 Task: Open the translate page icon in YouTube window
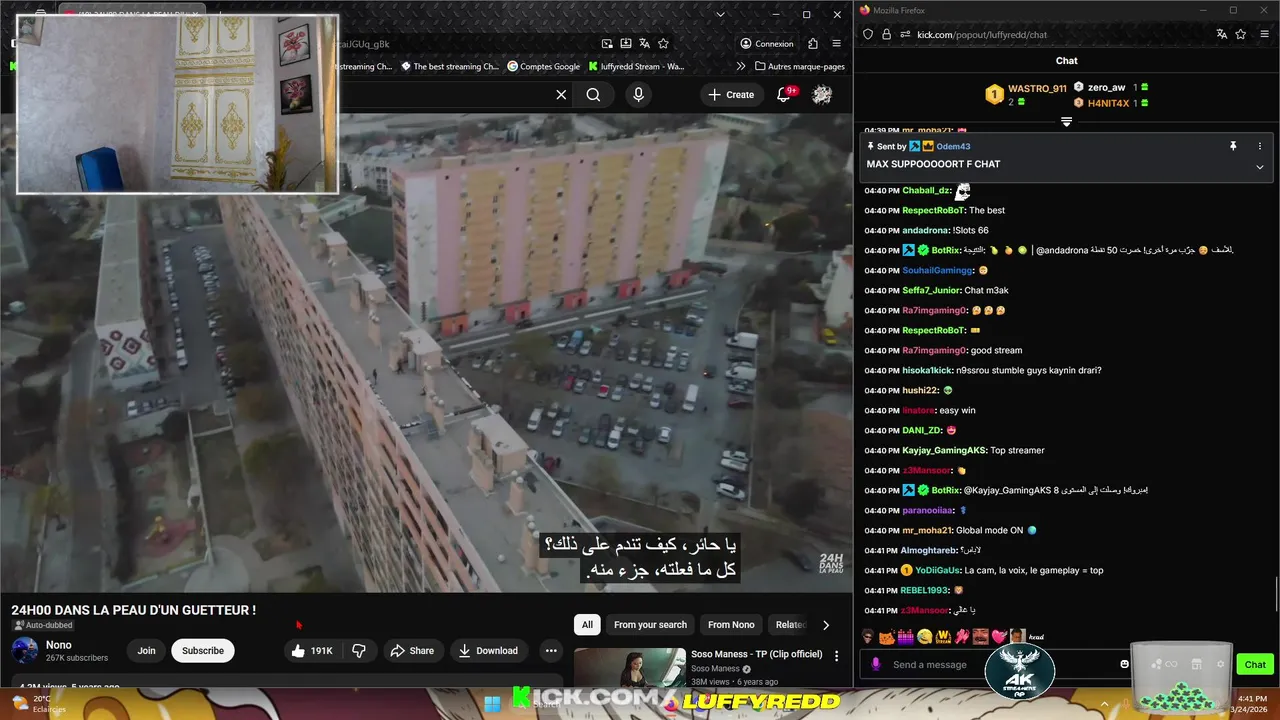pos(644,44)
